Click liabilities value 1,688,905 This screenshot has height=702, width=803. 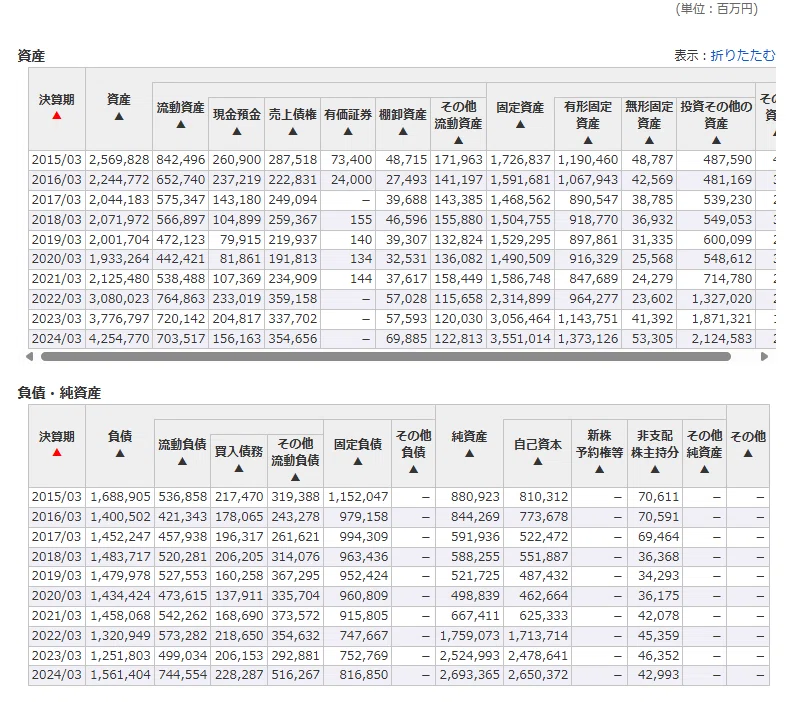click(120, 497)
